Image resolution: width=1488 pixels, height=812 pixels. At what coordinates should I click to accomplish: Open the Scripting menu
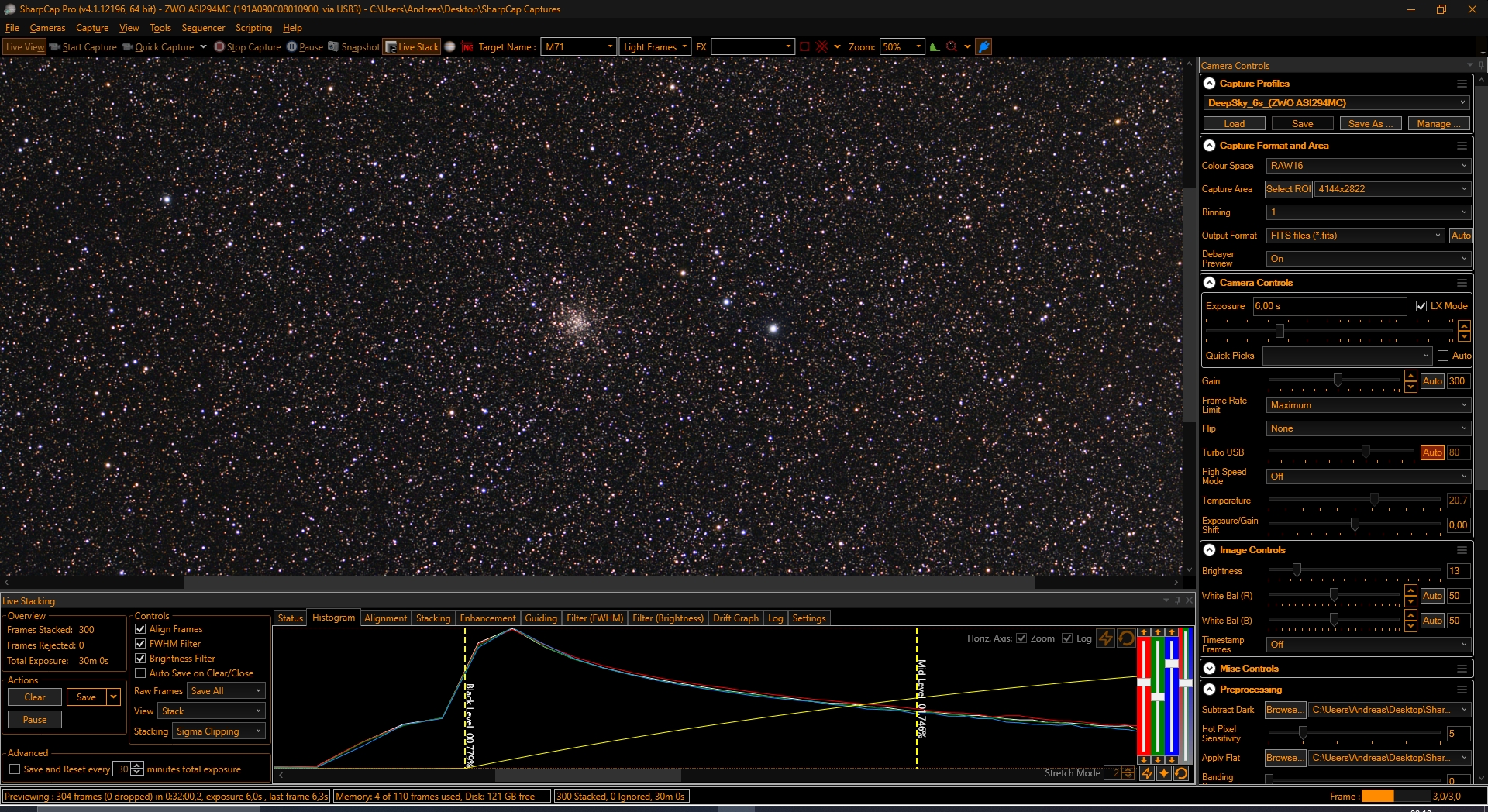point(253,28)
